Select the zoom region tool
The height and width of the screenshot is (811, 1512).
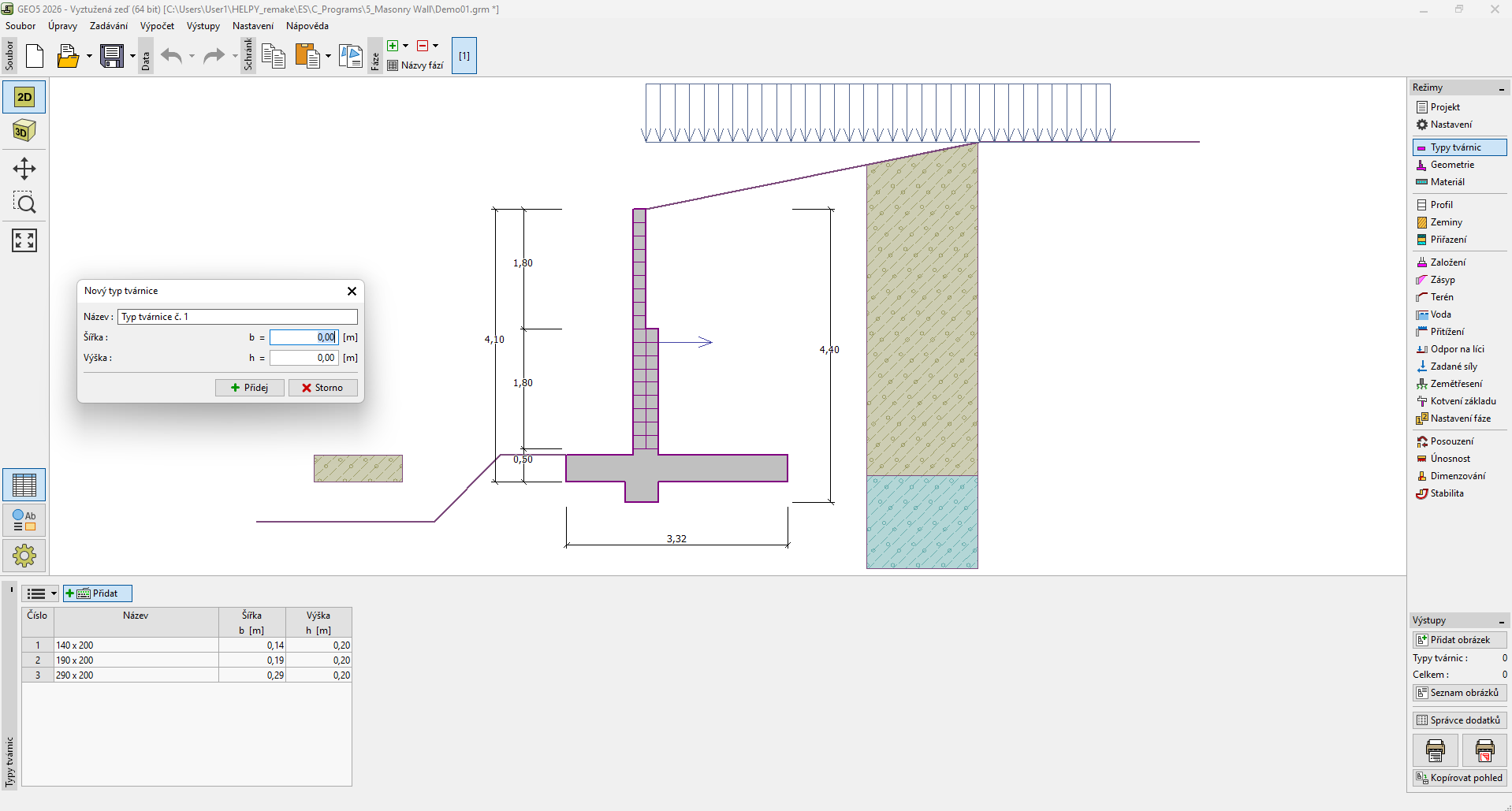coord(24,203)
